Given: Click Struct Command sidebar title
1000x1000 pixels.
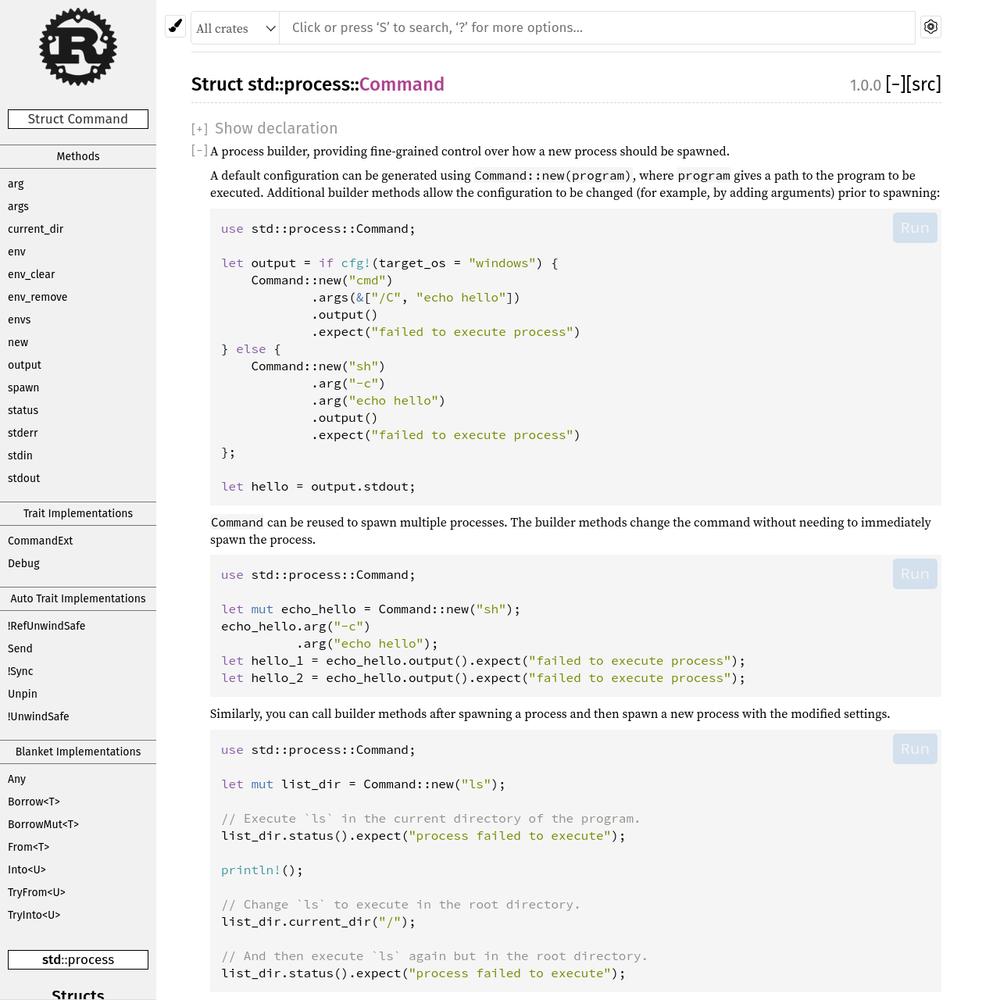Looking at the screenshot, I should click(x=78, y=119).
